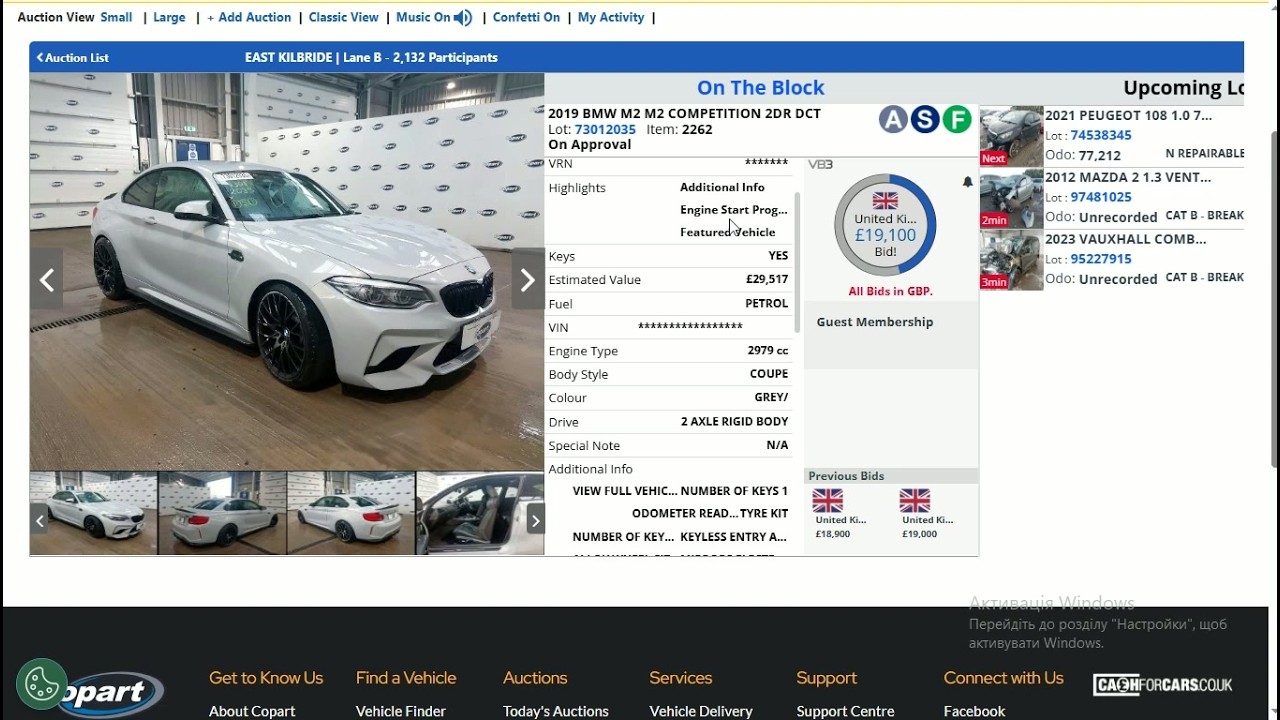Click the green F badge icon
This screenshot has height=720, width=1280.
[x=957, y=120]
